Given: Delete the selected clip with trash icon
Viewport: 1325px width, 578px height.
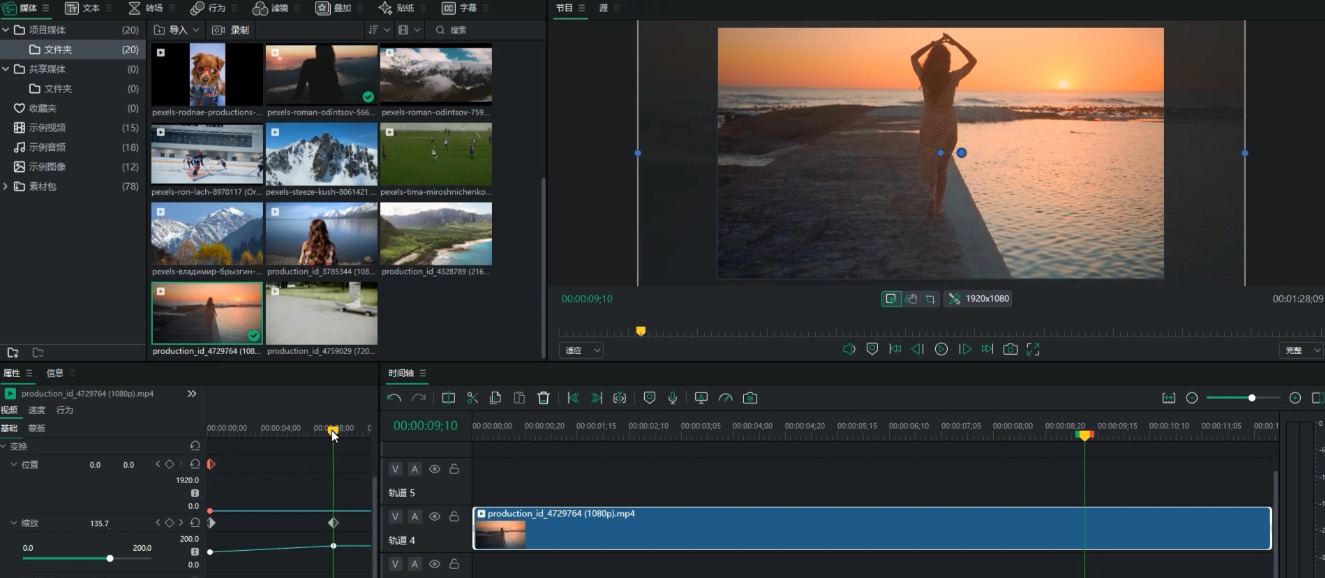Looking at the screenshot, I should 543,398.
